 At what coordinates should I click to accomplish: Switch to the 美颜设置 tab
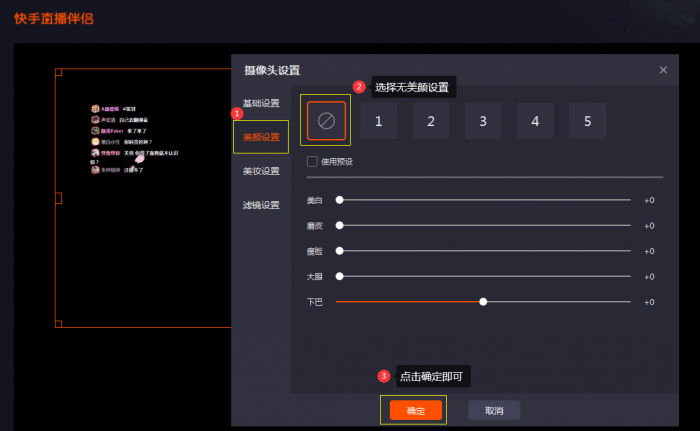pyautogui.click(x=261, y=137)
